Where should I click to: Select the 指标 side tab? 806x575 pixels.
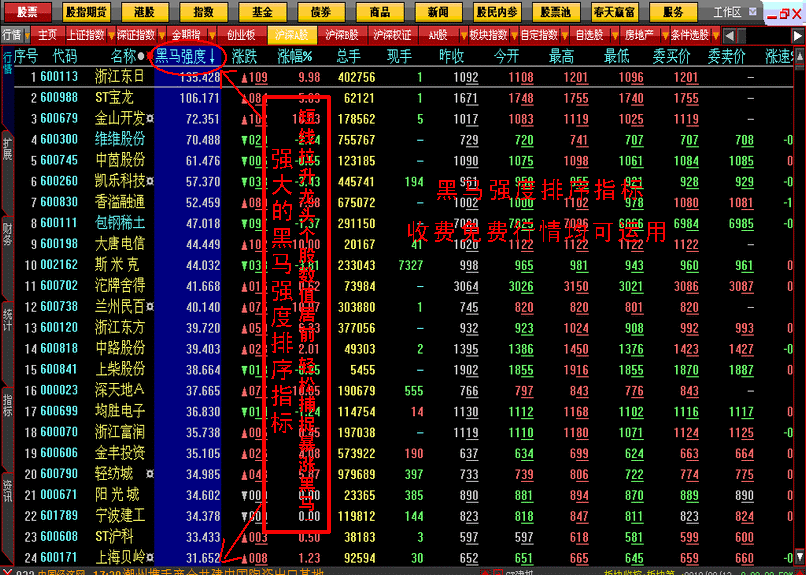(x=7, y=404)
